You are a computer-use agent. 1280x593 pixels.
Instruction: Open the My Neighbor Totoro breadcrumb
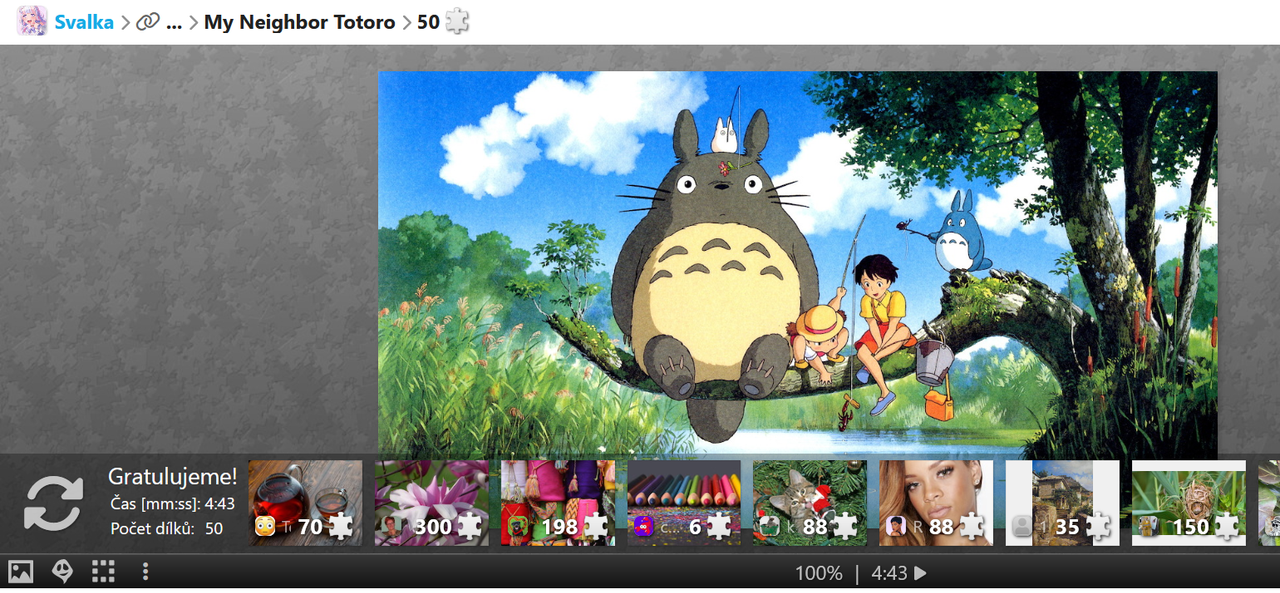pyautogui.click(x=300, y=22)
